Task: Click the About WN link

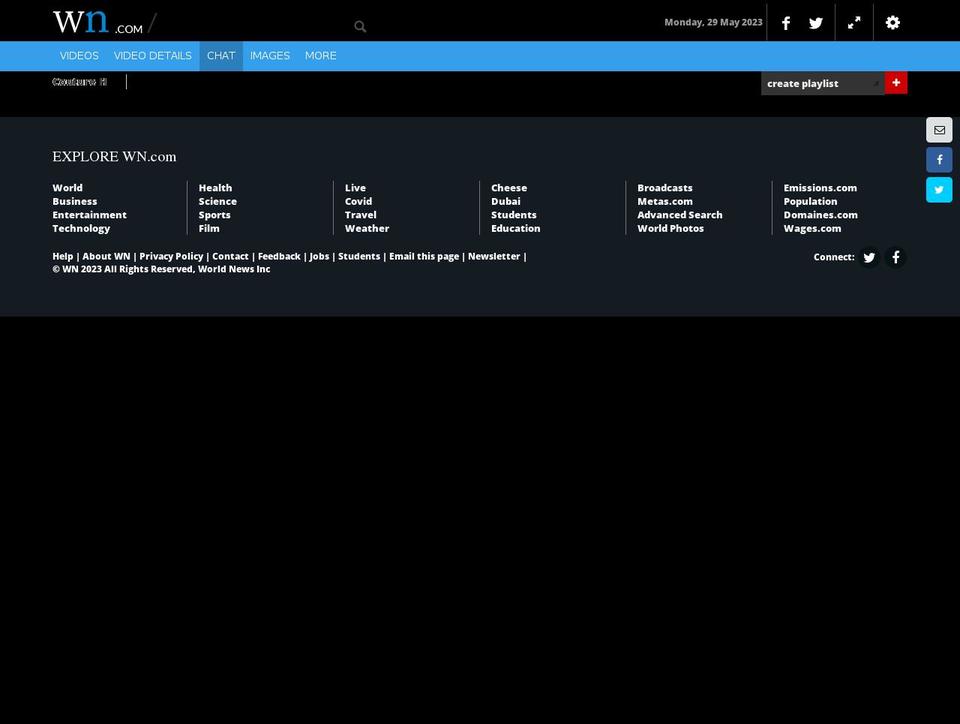Action: pyautogui.click(x=107, y=256)
